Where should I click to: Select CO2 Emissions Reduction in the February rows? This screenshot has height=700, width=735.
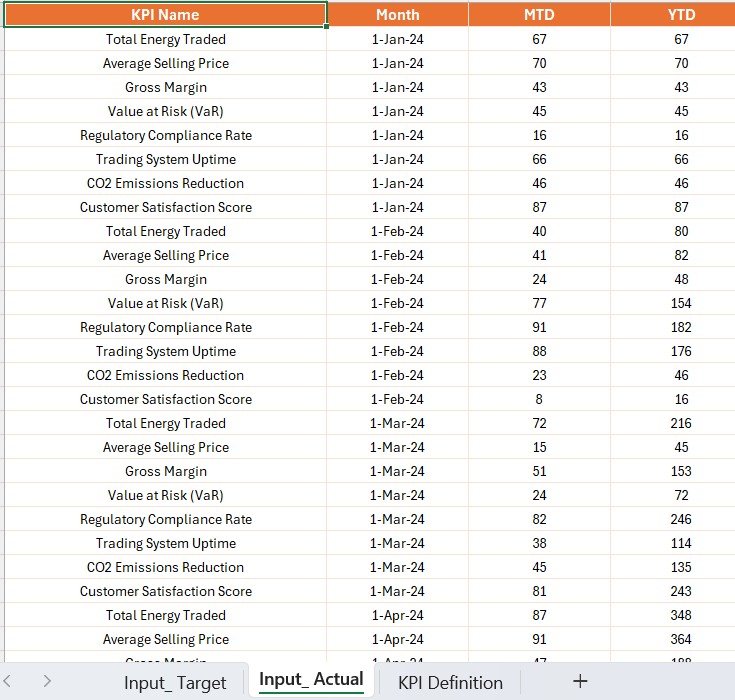166,375
